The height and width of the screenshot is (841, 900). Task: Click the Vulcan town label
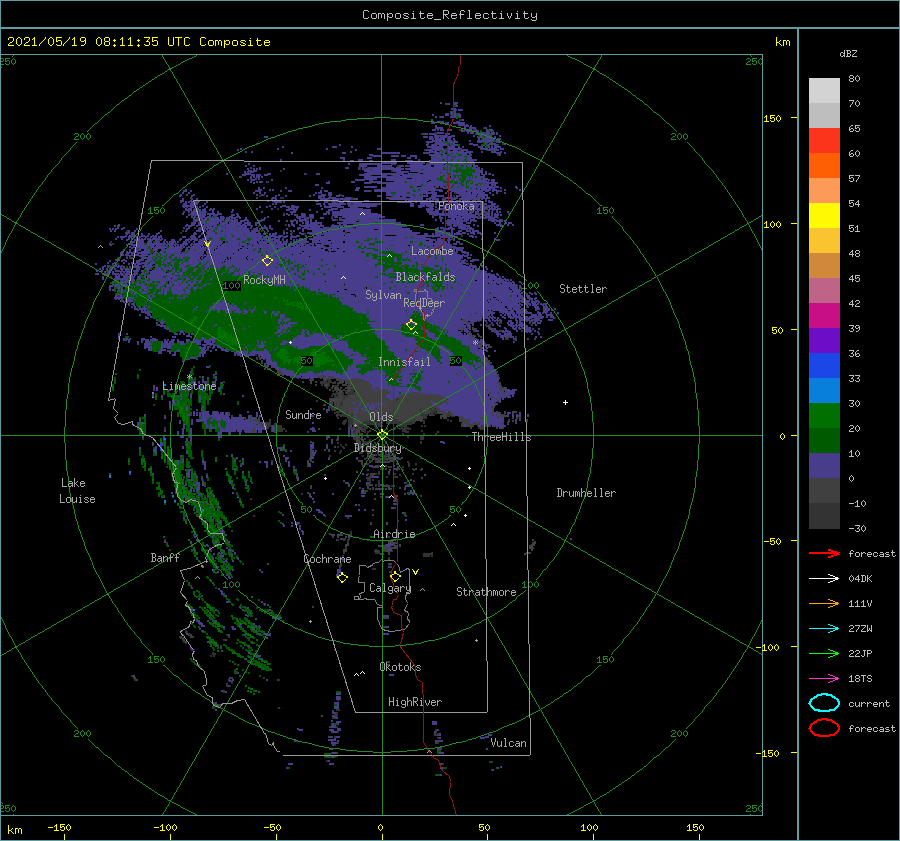pyautogui.click(x=508, y=743)
